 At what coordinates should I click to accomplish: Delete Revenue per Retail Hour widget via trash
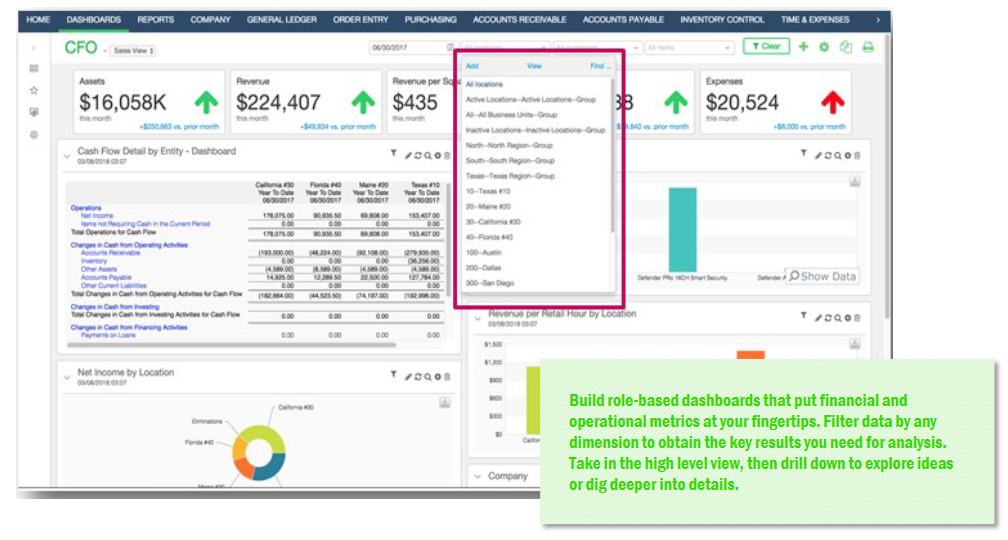tap(857, 318)
